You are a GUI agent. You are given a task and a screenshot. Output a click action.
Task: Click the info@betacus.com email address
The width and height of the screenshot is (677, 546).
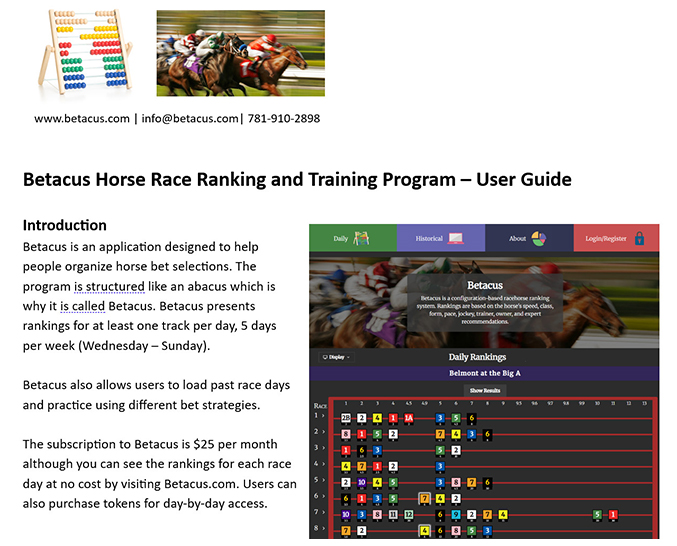pyautogui.click(x=190, y=119)
